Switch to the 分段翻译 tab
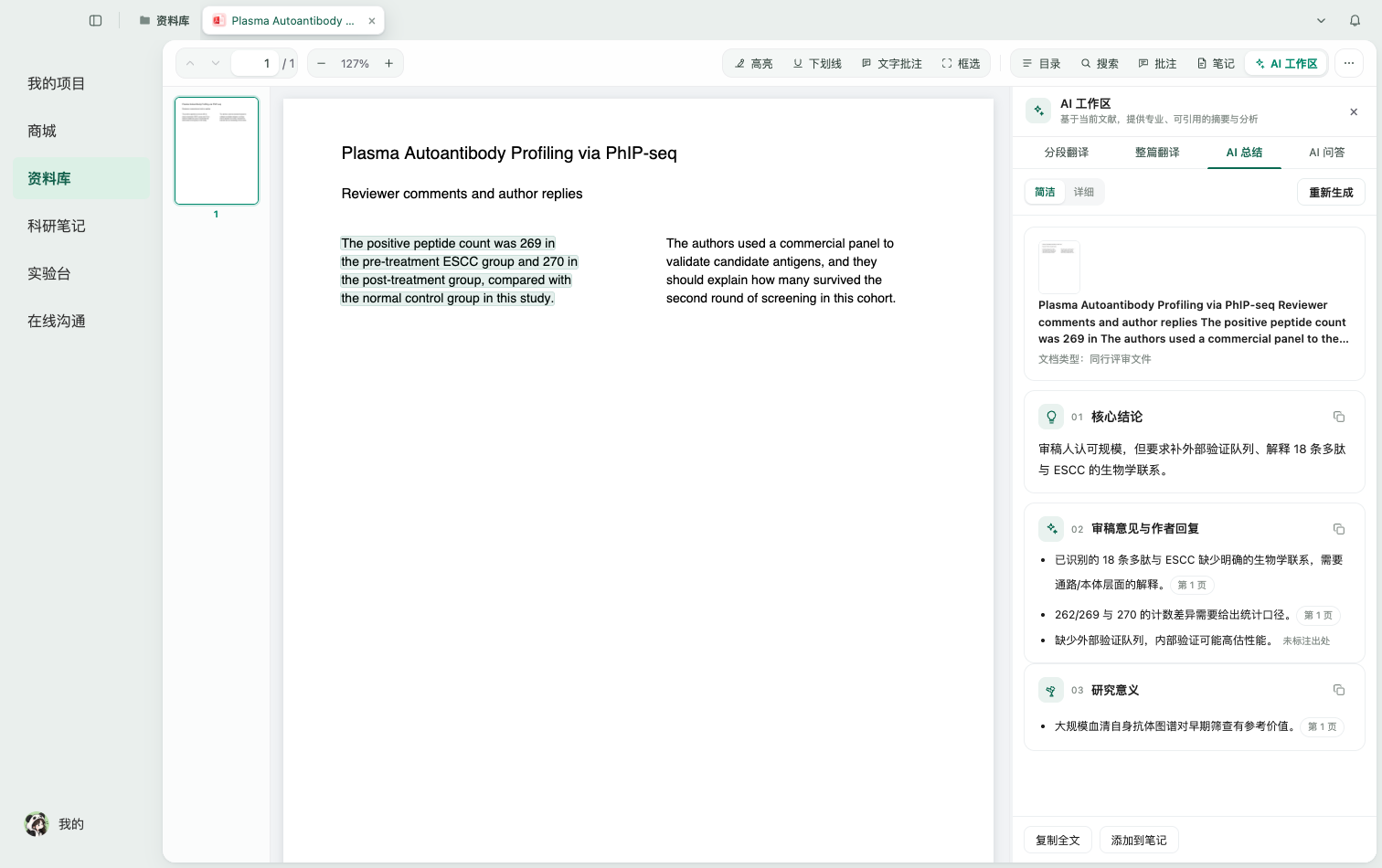Screen dimensions: 1382x868 (1067, 153)
